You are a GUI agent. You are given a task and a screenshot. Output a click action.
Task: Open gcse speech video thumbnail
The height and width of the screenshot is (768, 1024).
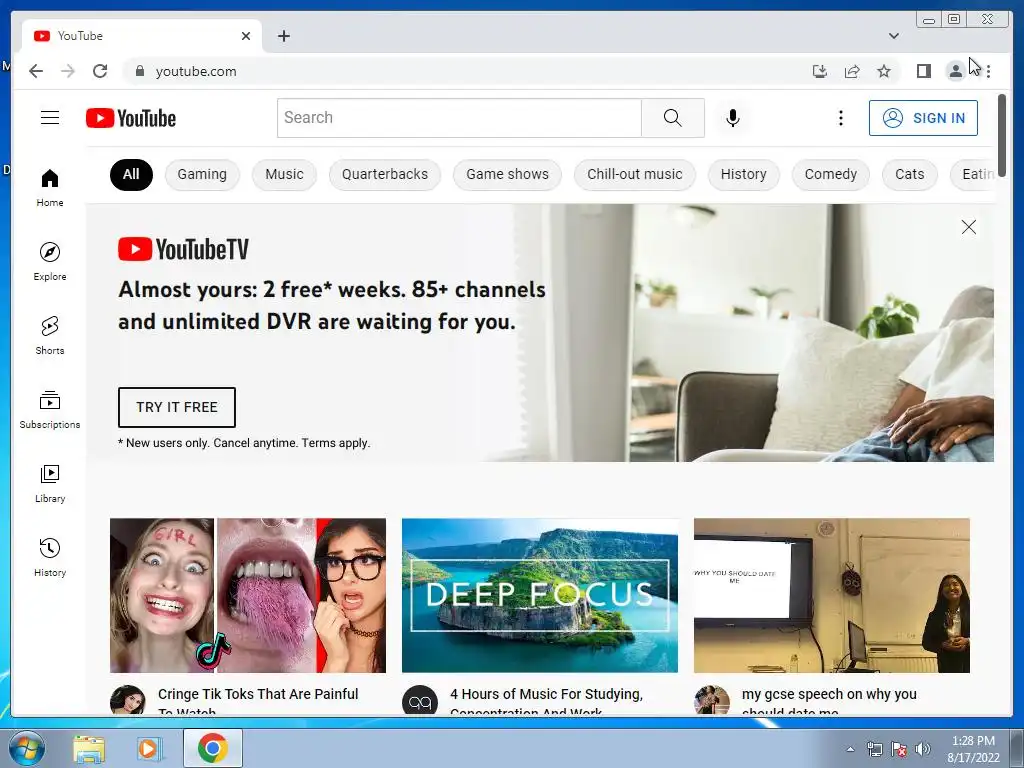coord(831,595)
